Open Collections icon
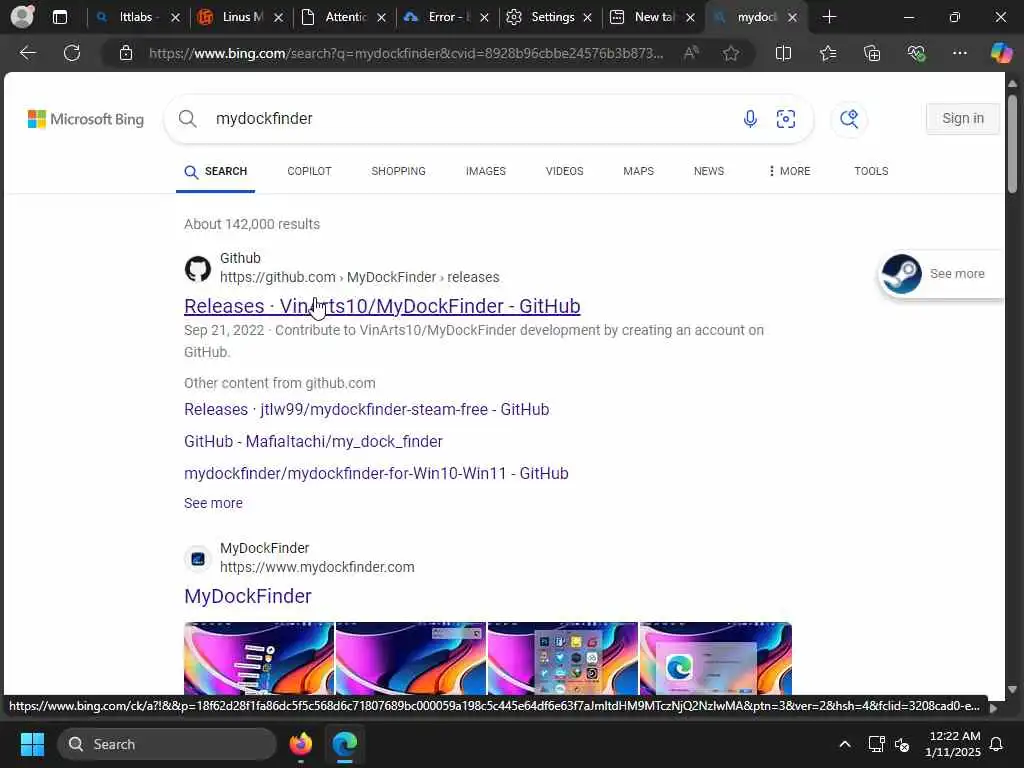This screenshot has height=768, width=1024. pos(872,53)
